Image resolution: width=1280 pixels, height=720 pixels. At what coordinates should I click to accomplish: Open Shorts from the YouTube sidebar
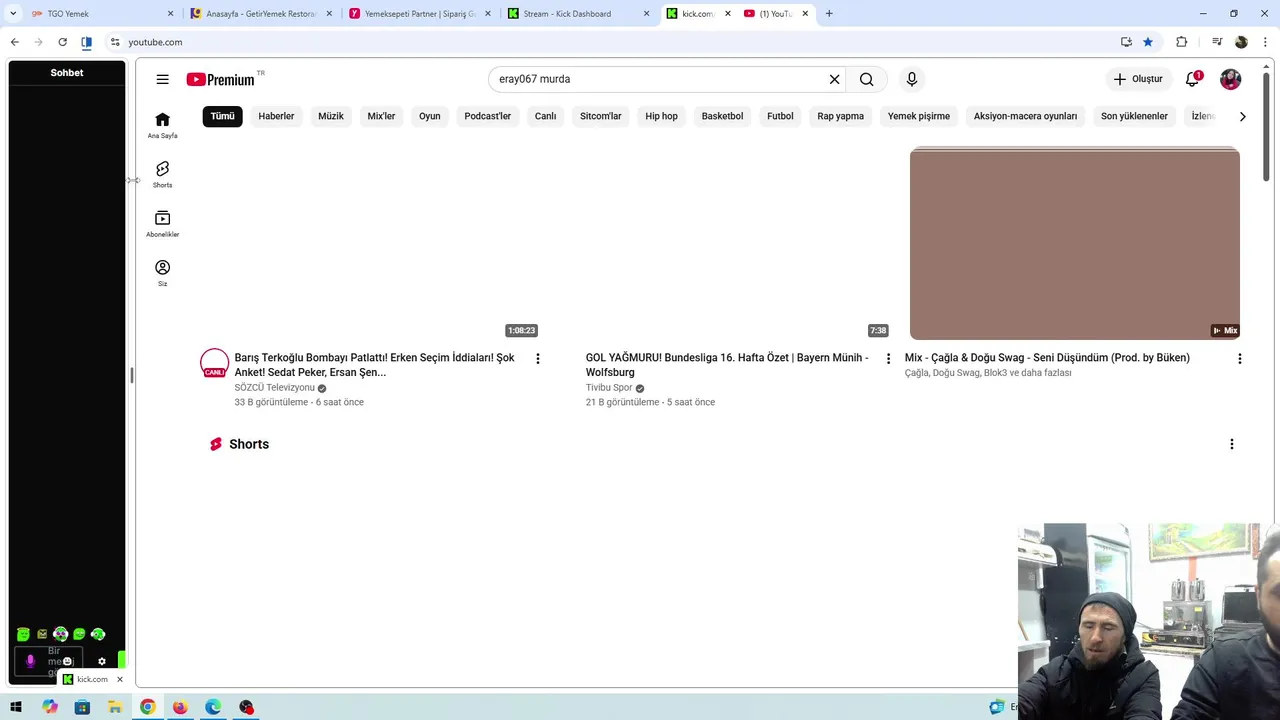pyautogui.click(x=162, y=174)
